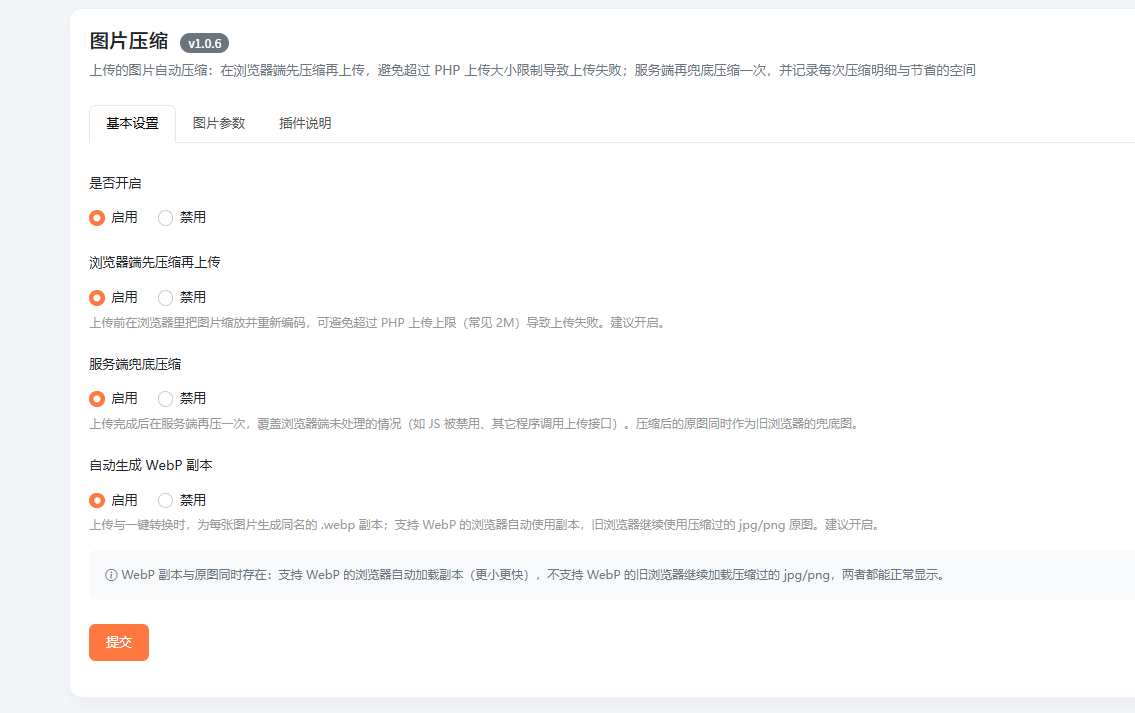Turn off 自动生成 WebP 副本 via 禁用
1135x713 pixels.
click(x=166, y=500)
